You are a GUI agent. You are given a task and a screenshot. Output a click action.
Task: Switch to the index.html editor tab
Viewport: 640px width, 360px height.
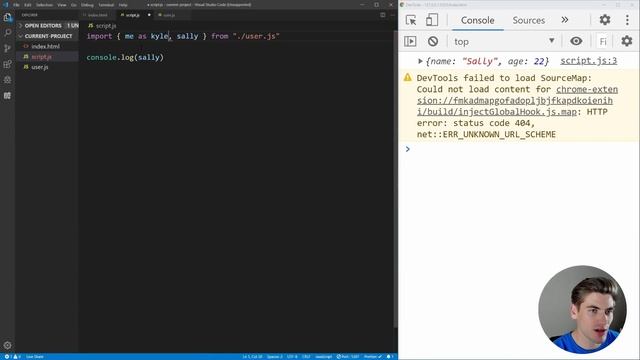97,15
